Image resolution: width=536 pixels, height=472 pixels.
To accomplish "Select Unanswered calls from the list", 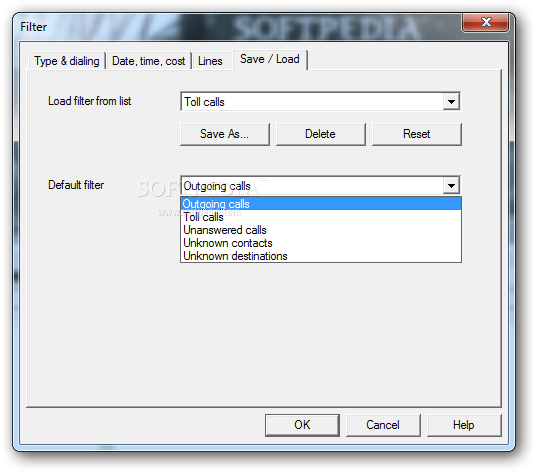I will coord(321,230).
